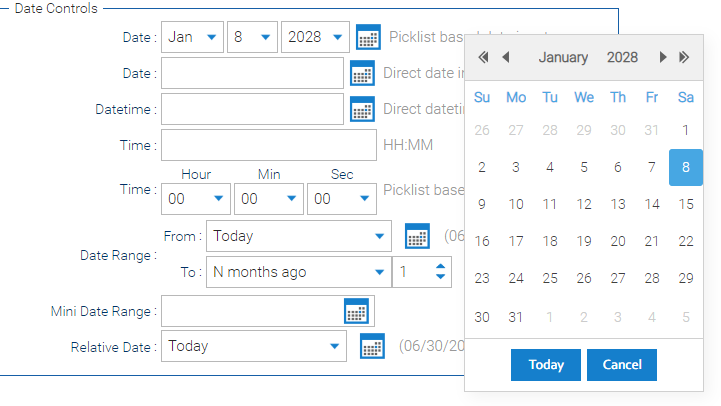Screen dimensions: 721x406
Task: Increase the months-ago stepper value
Action: [440, 267]
